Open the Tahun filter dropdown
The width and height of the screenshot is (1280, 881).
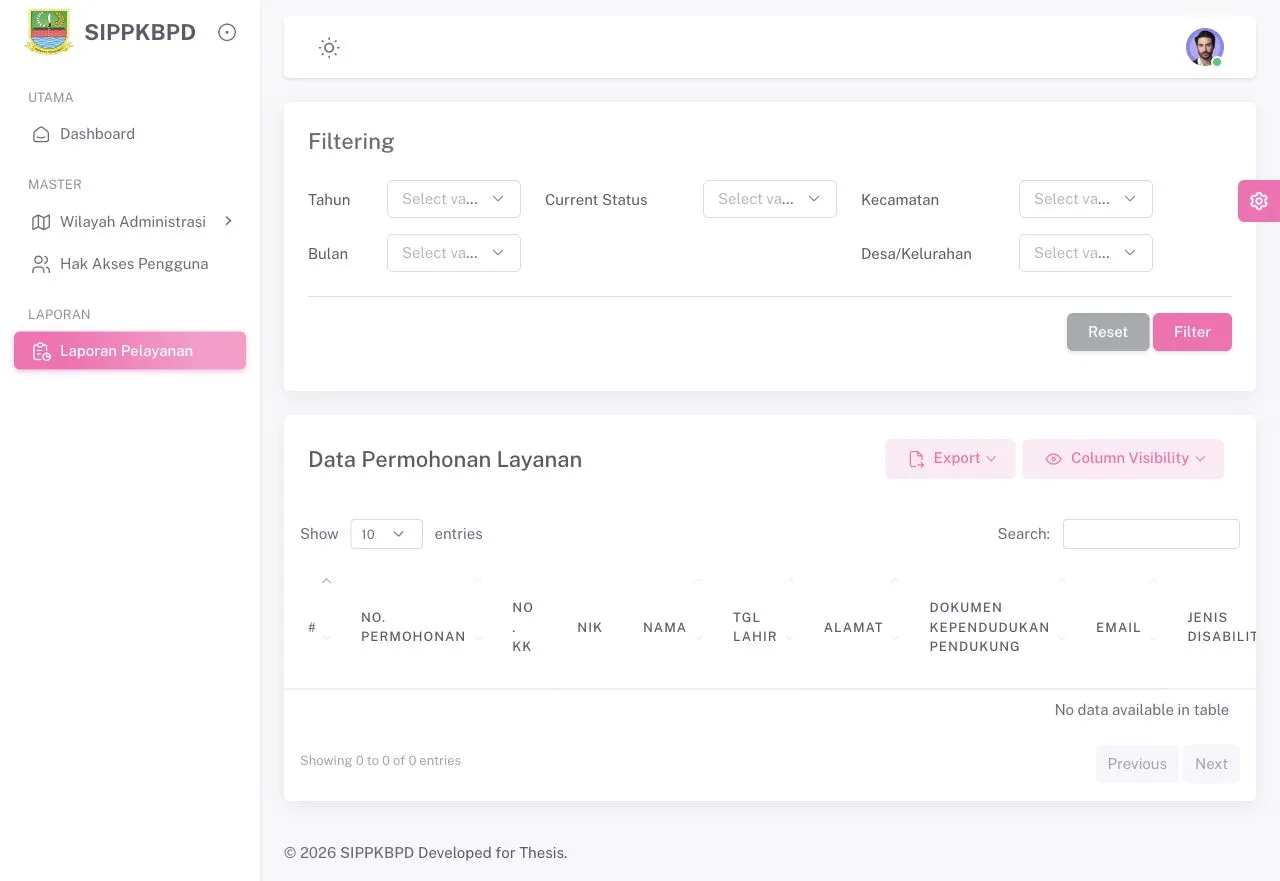[x=454, y=199]
